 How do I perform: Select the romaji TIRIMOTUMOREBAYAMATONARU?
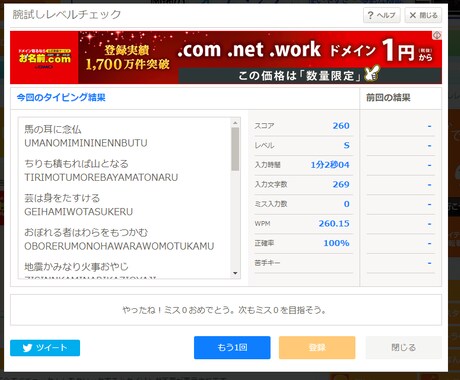101,177
